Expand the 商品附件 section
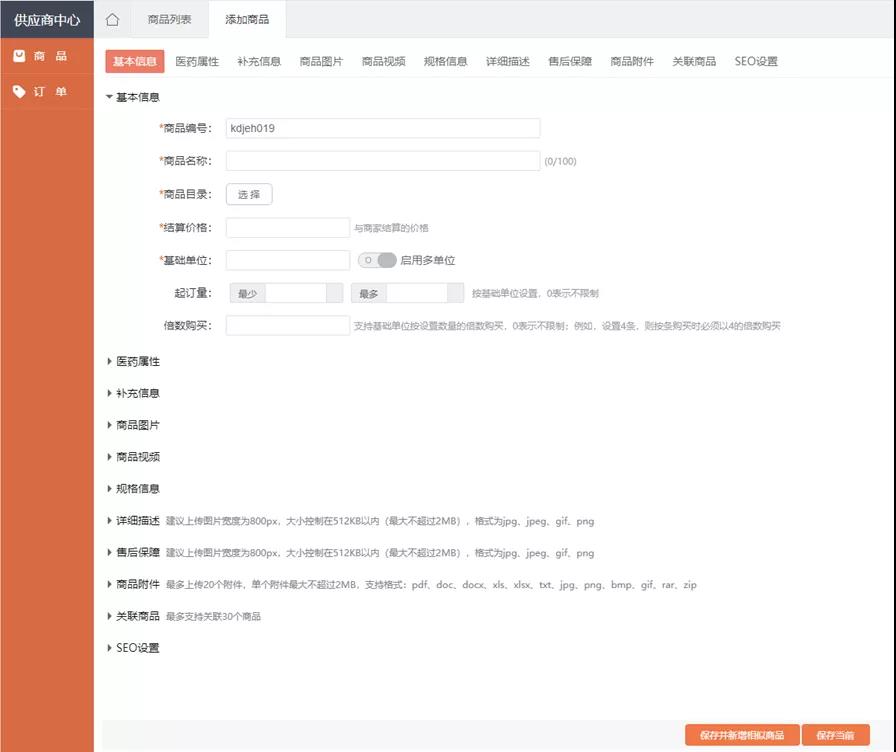The image size is (896, 752). 133,584
